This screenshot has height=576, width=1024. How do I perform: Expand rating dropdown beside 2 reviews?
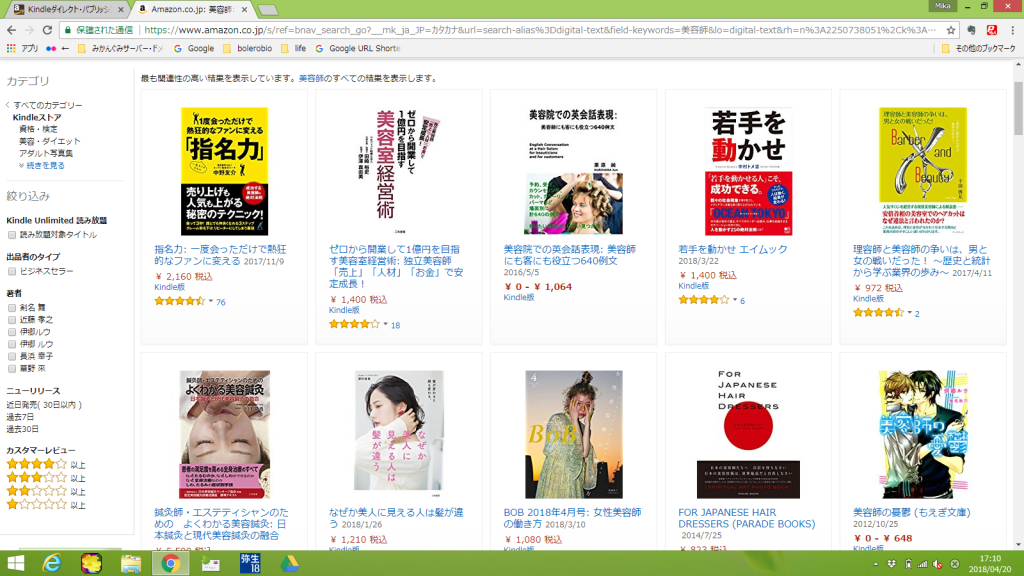click(x=909, y=312)
